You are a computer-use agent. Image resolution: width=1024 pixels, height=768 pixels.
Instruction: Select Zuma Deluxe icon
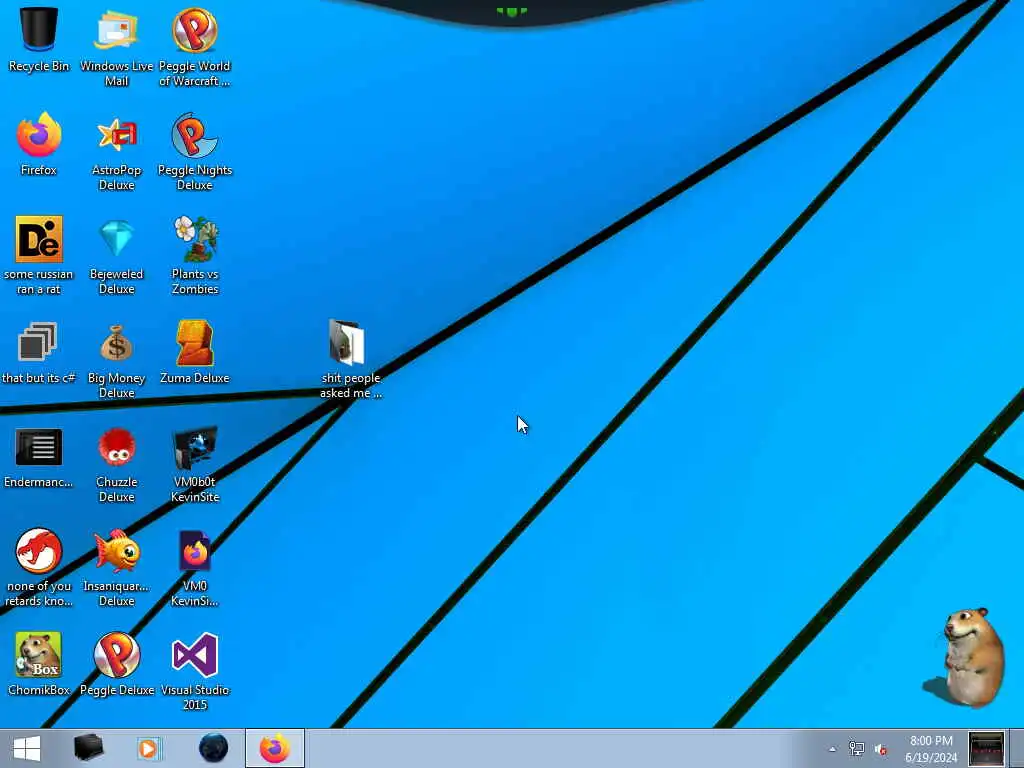[x=195, y=353]
